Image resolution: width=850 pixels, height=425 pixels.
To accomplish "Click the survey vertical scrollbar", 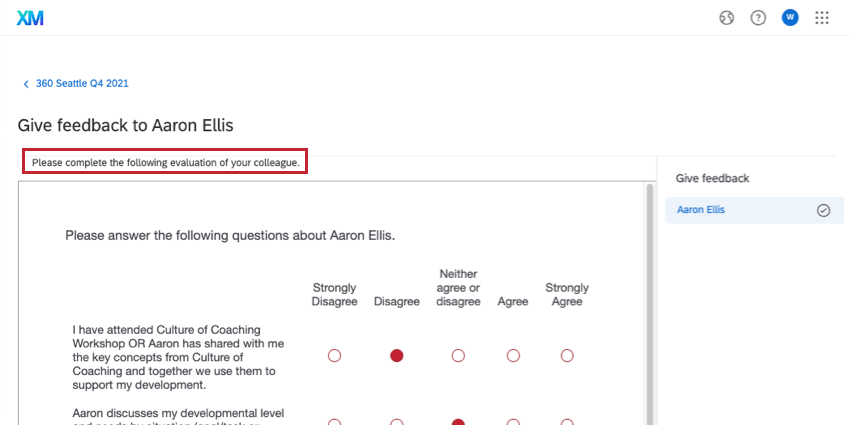I will [650, 300].
